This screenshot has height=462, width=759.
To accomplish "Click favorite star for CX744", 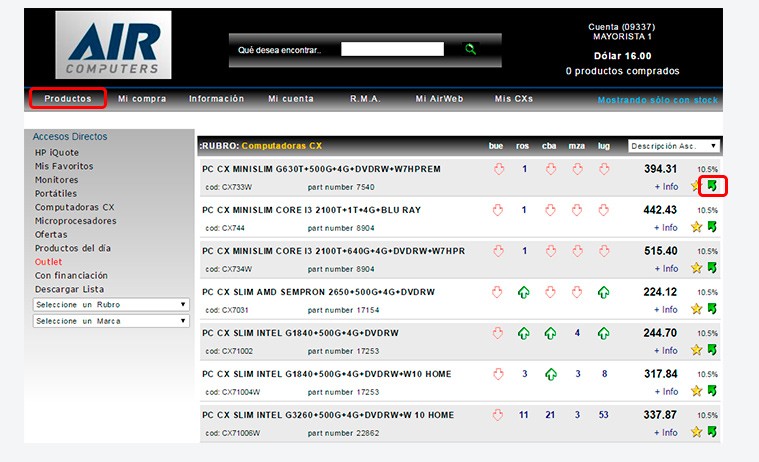I will (x=696, y=227).
